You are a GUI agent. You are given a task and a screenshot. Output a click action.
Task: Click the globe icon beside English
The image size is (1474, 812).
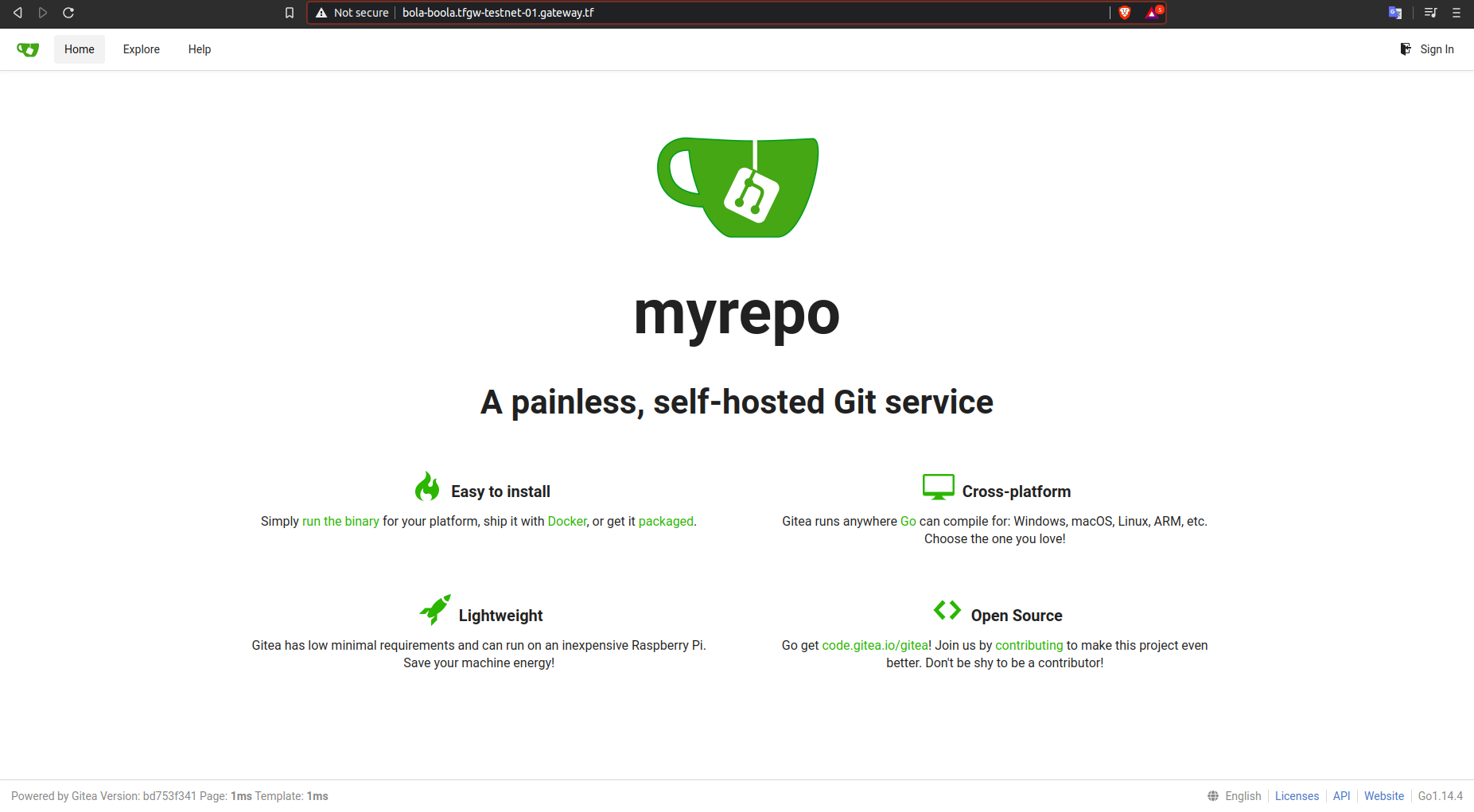click(x=1212, y=795)
